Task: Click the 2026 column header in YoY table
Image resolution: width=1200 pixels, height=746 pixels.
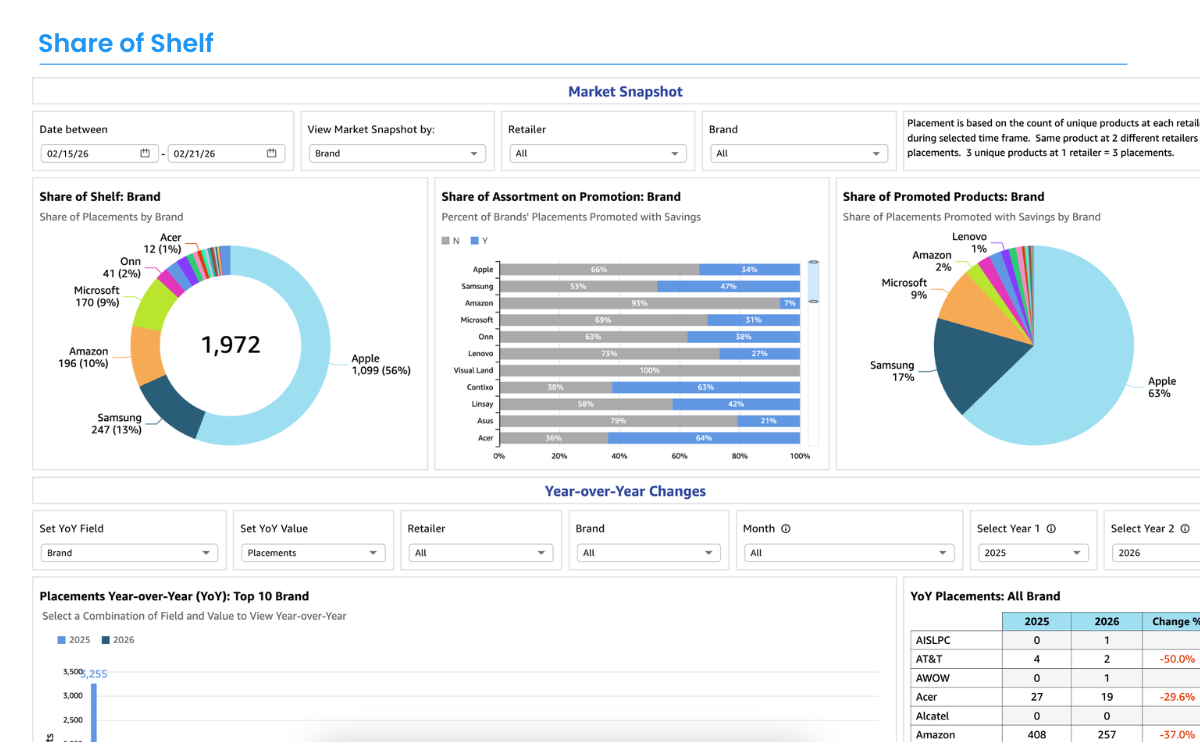Action: click(x=1106, y=621)
